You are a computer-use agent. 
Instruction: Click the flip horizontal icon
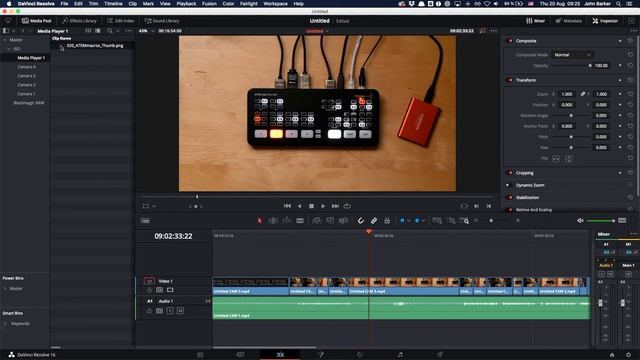pyautogui.click(x=556, y=159)
